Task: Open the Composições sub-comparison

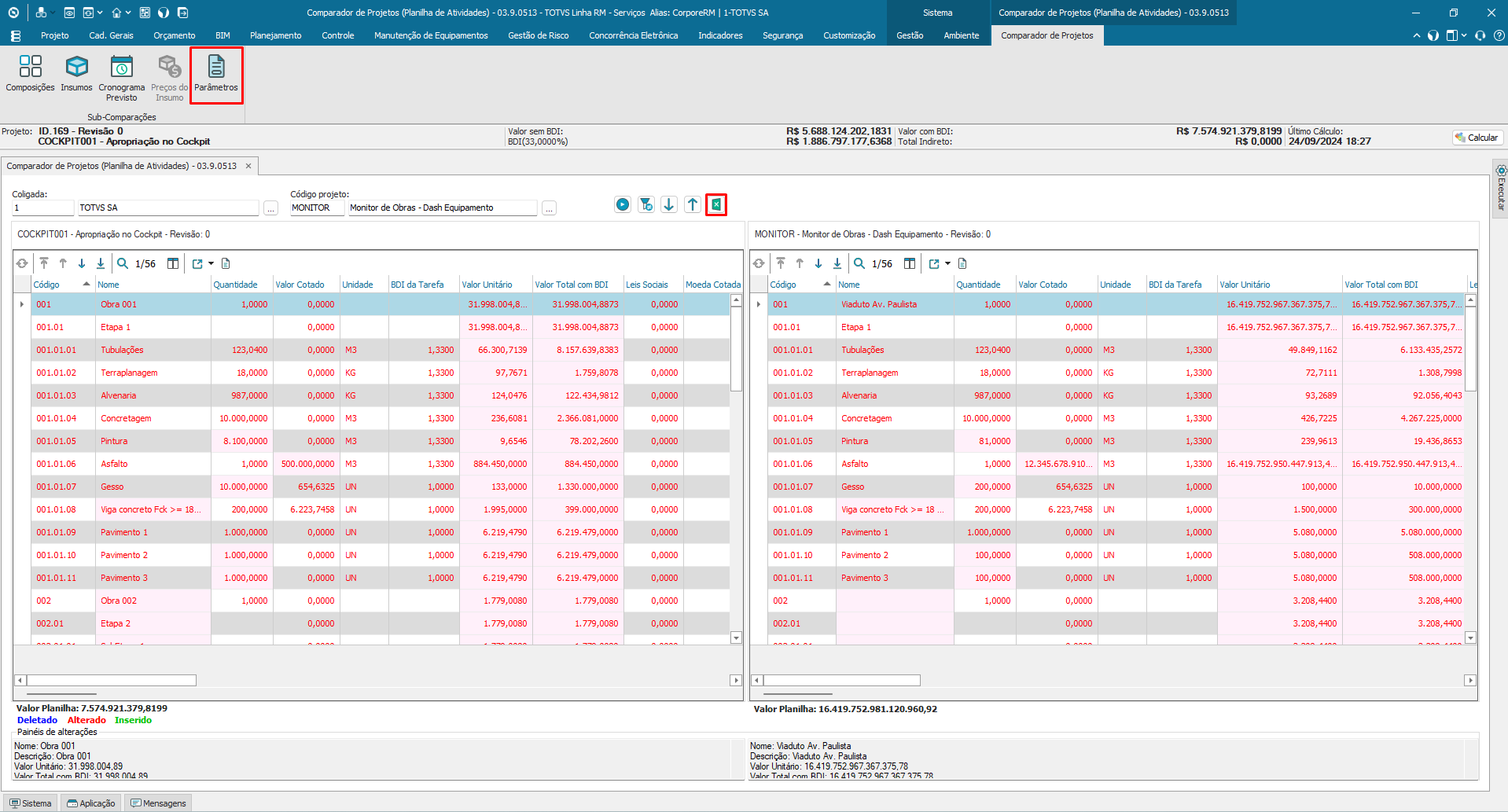Action: 31,74
